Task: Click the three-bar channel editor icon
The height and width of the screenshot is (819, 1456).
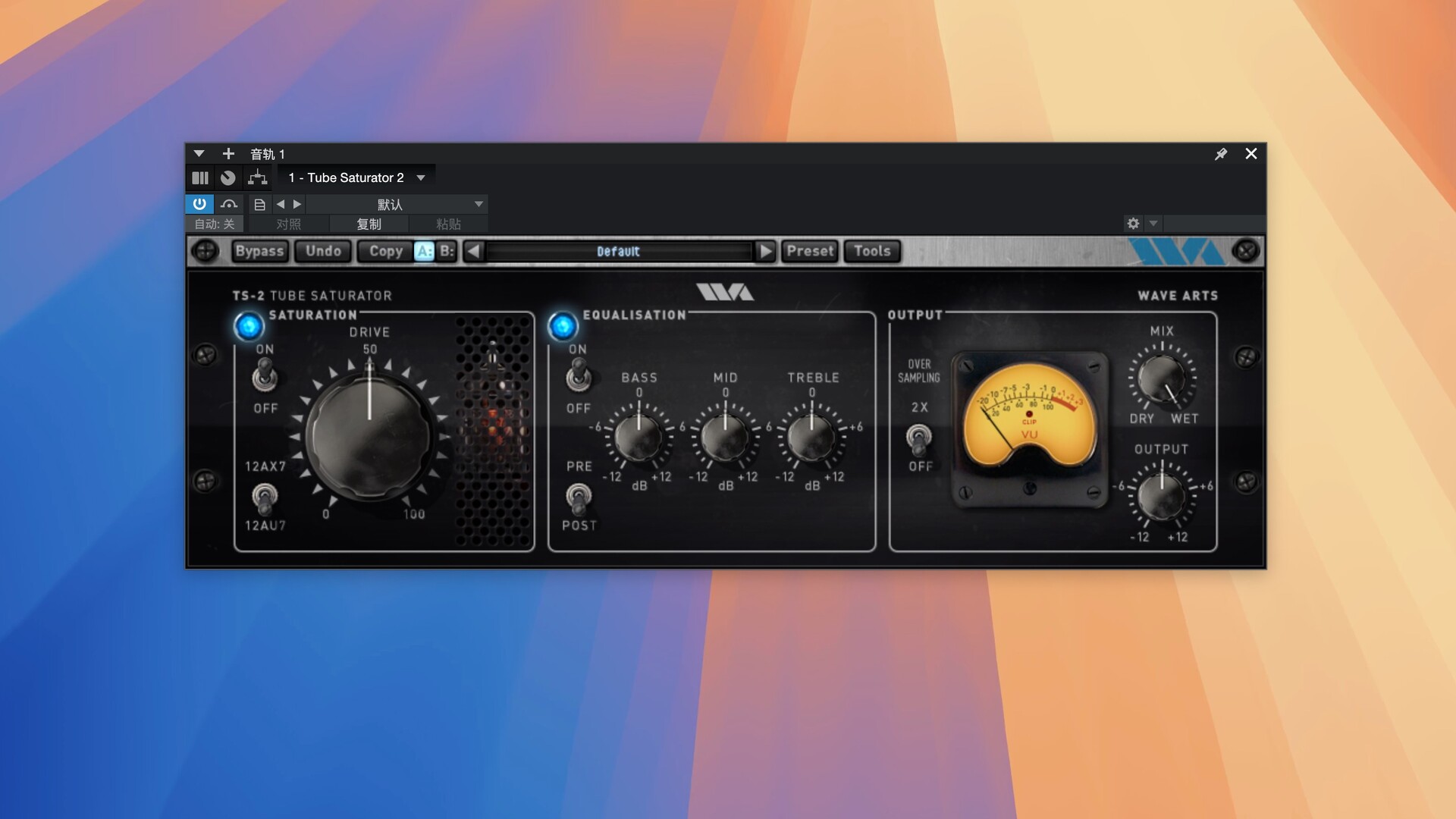Action: click(200, 177)
